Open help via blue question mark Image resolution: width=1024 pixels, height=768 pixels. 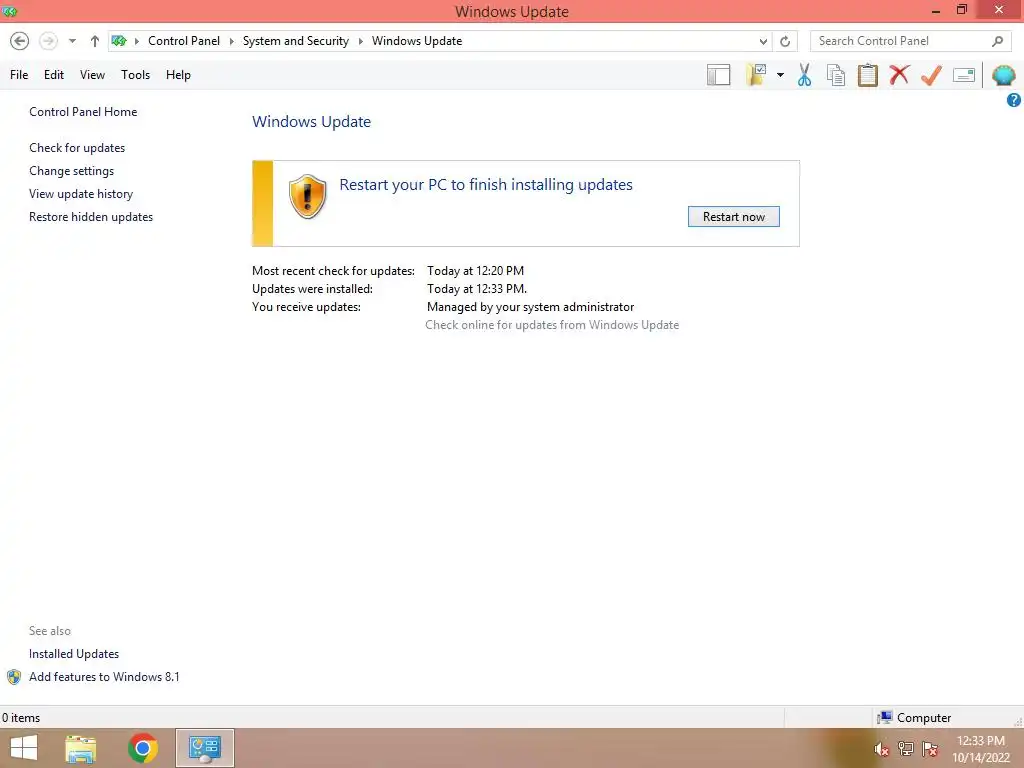1014,100
